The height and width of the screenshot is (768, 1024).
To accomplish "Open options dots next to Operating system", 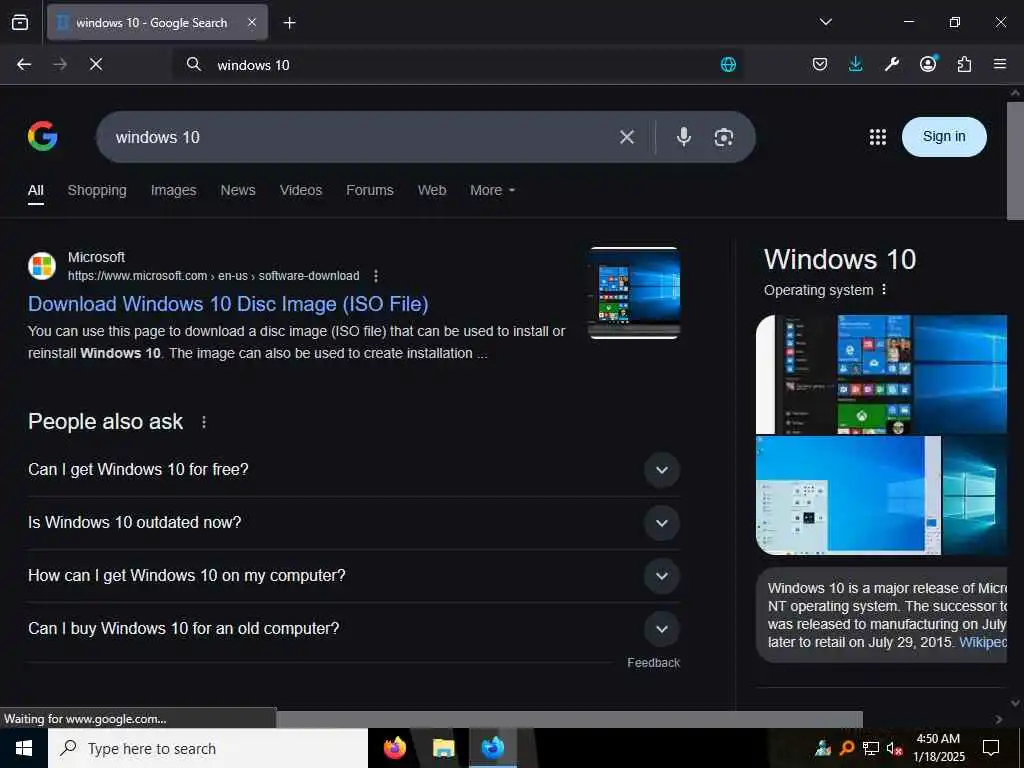I will [884, 289].
